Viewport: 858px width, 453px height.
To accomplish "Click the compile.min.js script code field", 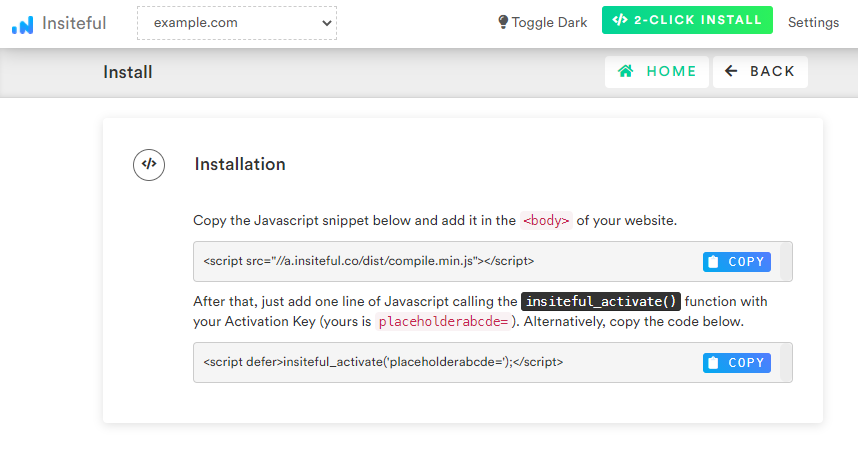I will 492,262.
